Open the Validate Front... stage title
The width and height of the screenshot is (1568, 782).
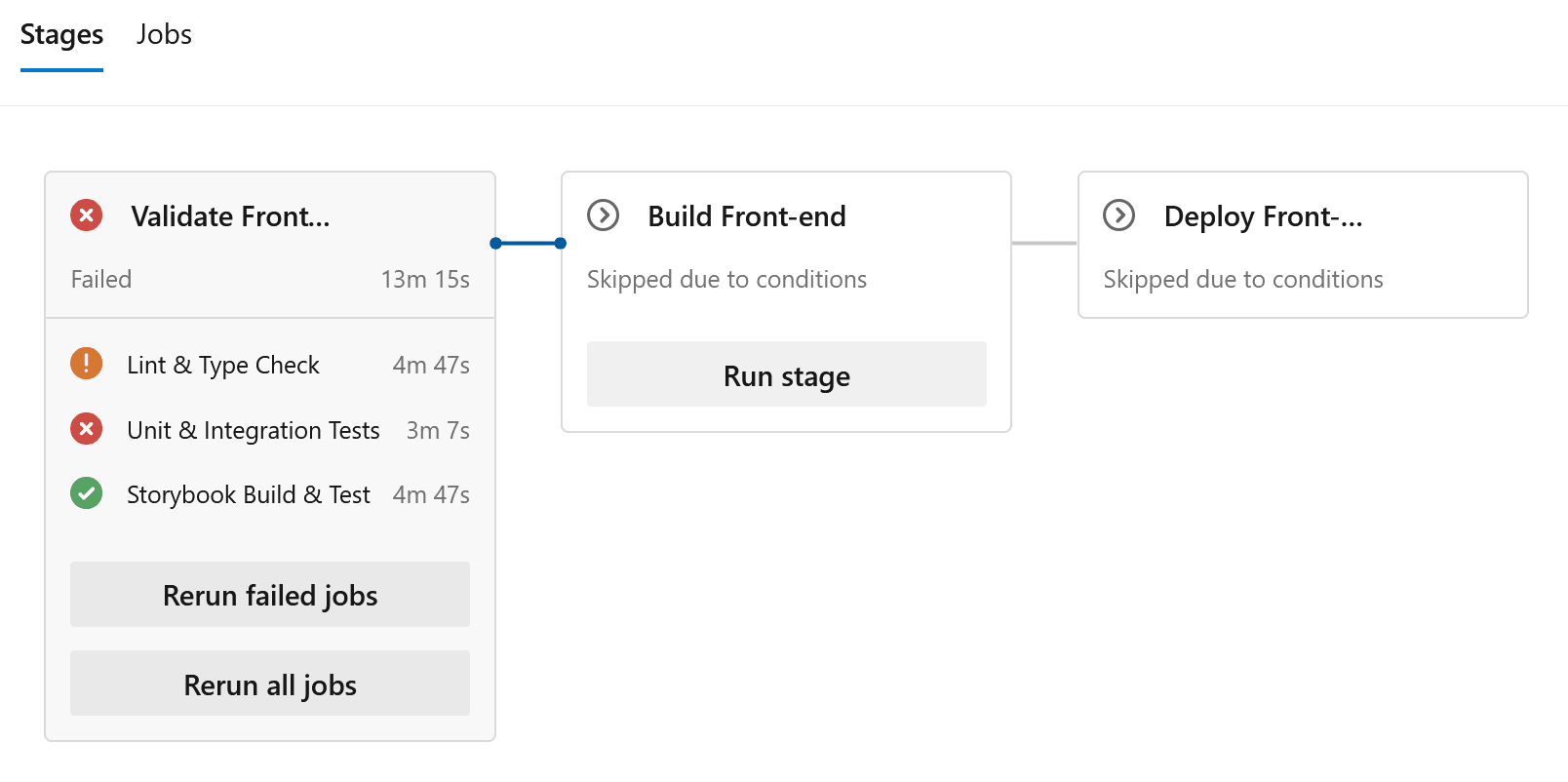click(x=230, y=216)
